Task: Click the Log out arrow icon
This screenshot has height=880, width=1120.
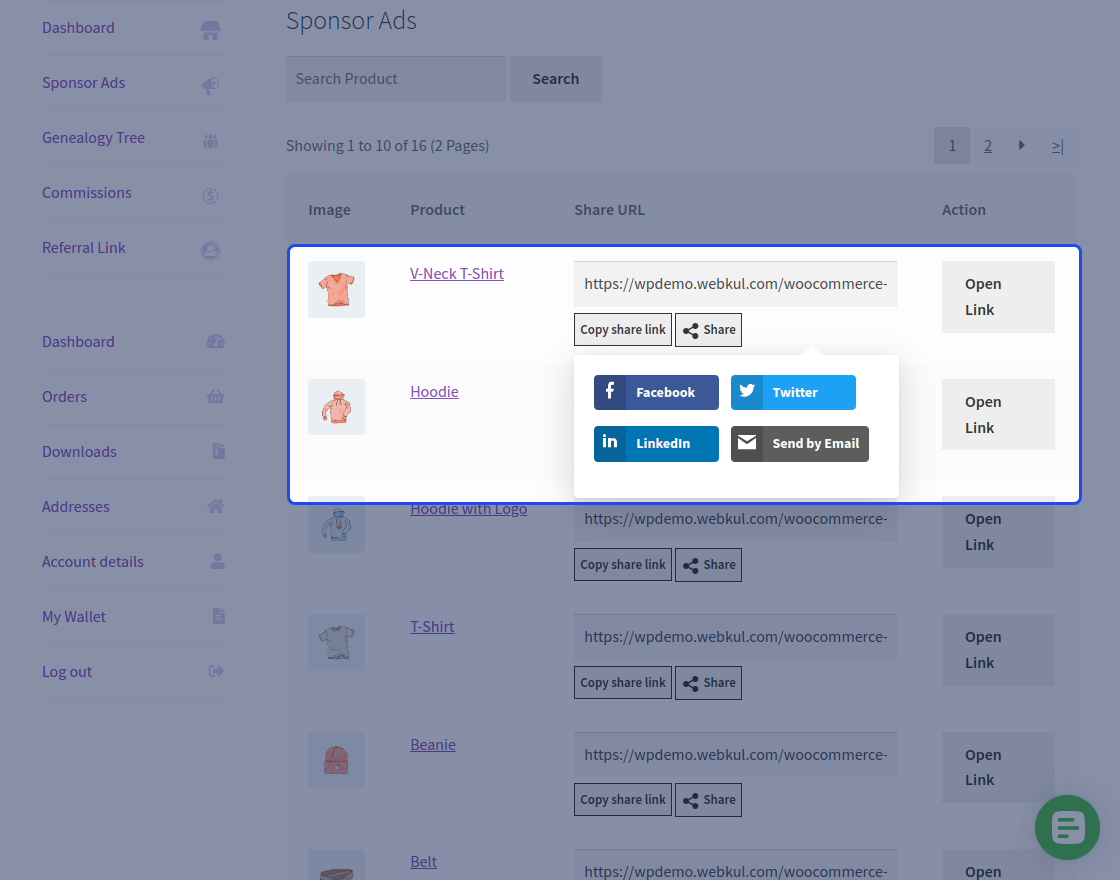Action: pos(216,671)
